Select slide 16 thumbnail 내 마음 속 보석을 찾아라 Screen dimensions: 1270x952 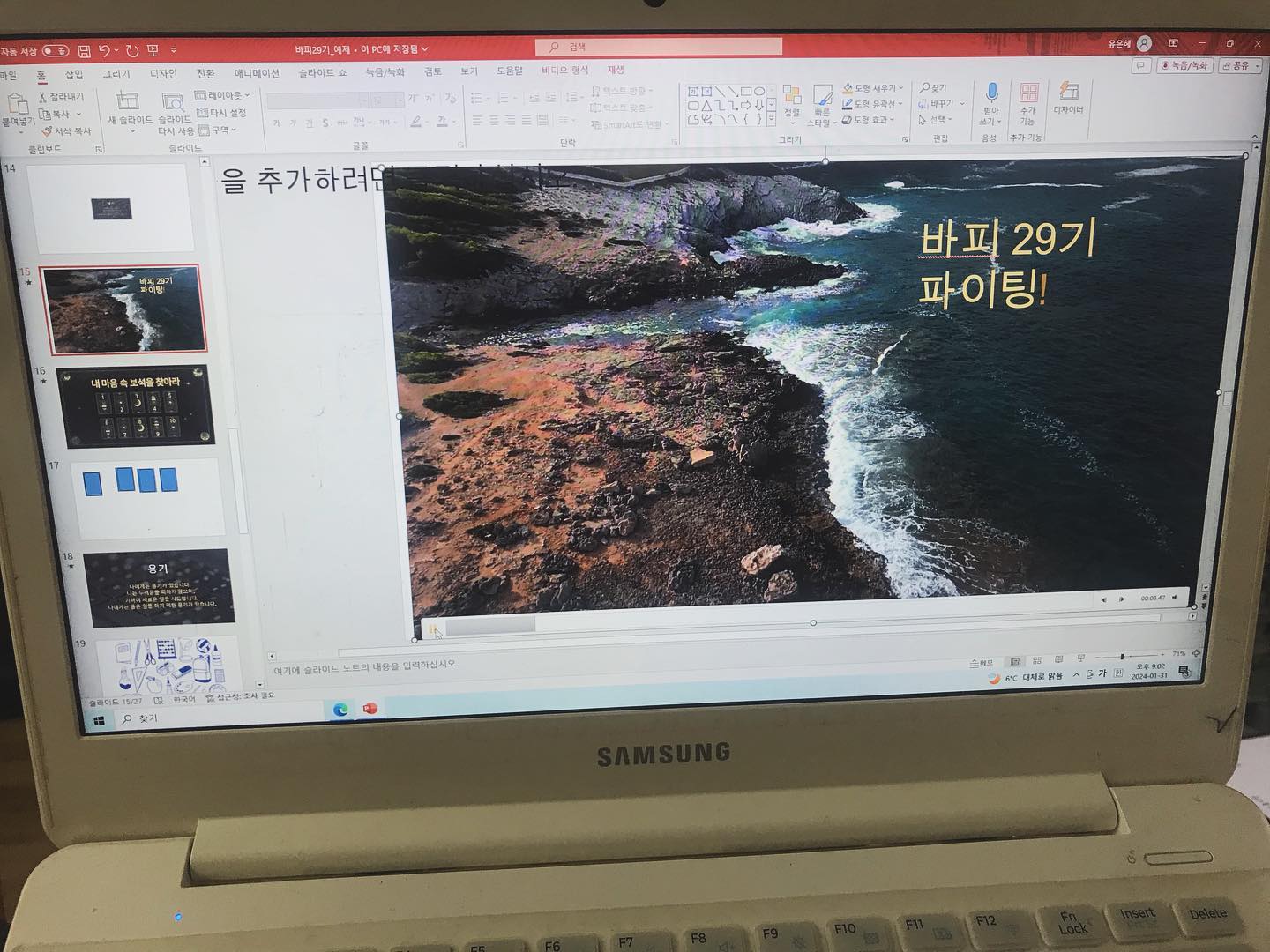click(134, 406)
